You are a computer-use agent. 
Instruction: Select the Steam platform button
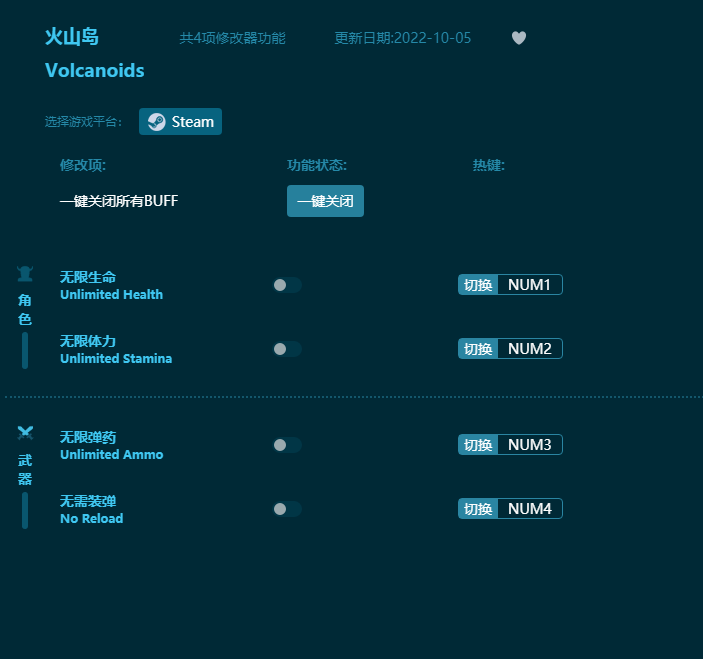pyautogui.click(x=180, y=121)
